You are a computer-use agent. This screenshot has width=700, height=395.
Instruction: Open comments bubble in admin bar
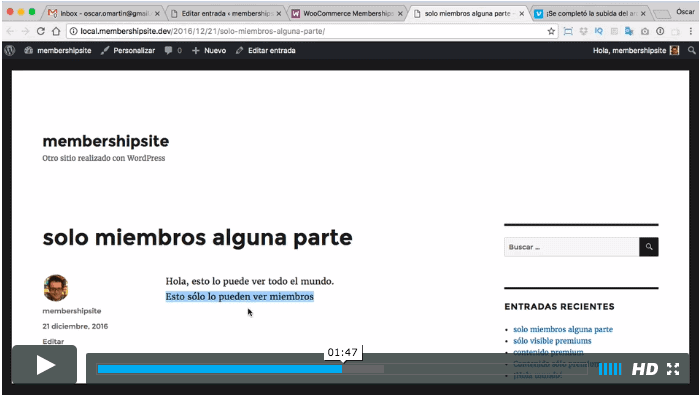(173, 50)
